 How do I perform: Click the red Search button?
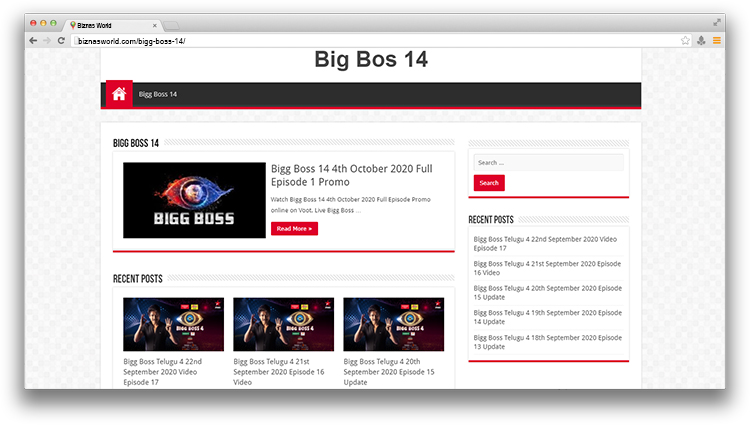coord(489,183)
